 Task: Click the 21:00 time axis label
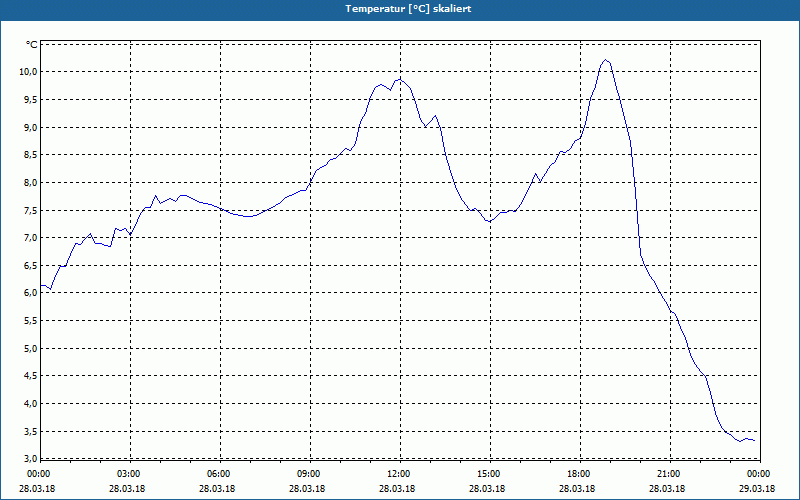(670, 474)
